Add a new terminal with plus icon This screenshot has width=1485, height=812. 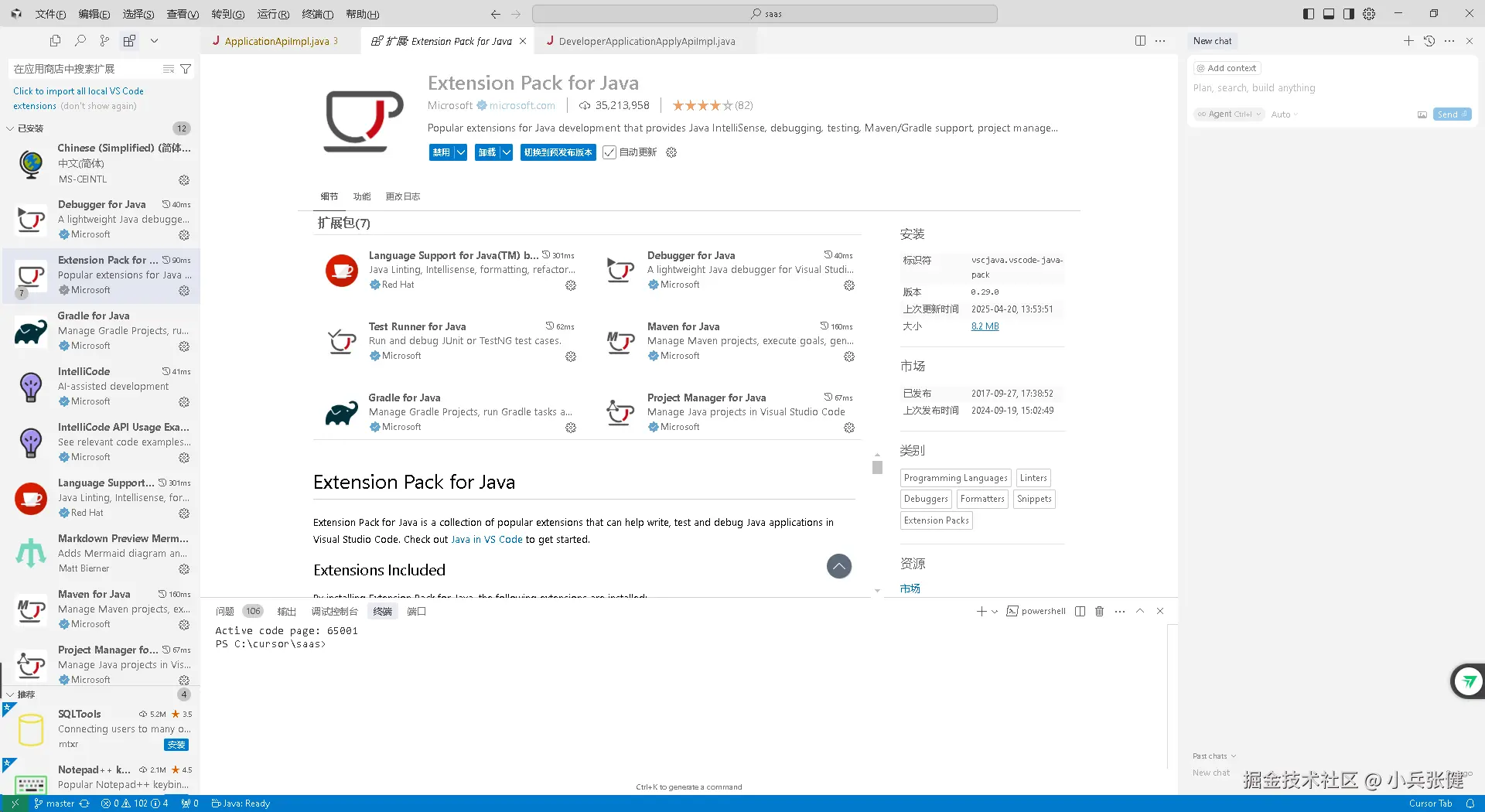tap(981, 612)
